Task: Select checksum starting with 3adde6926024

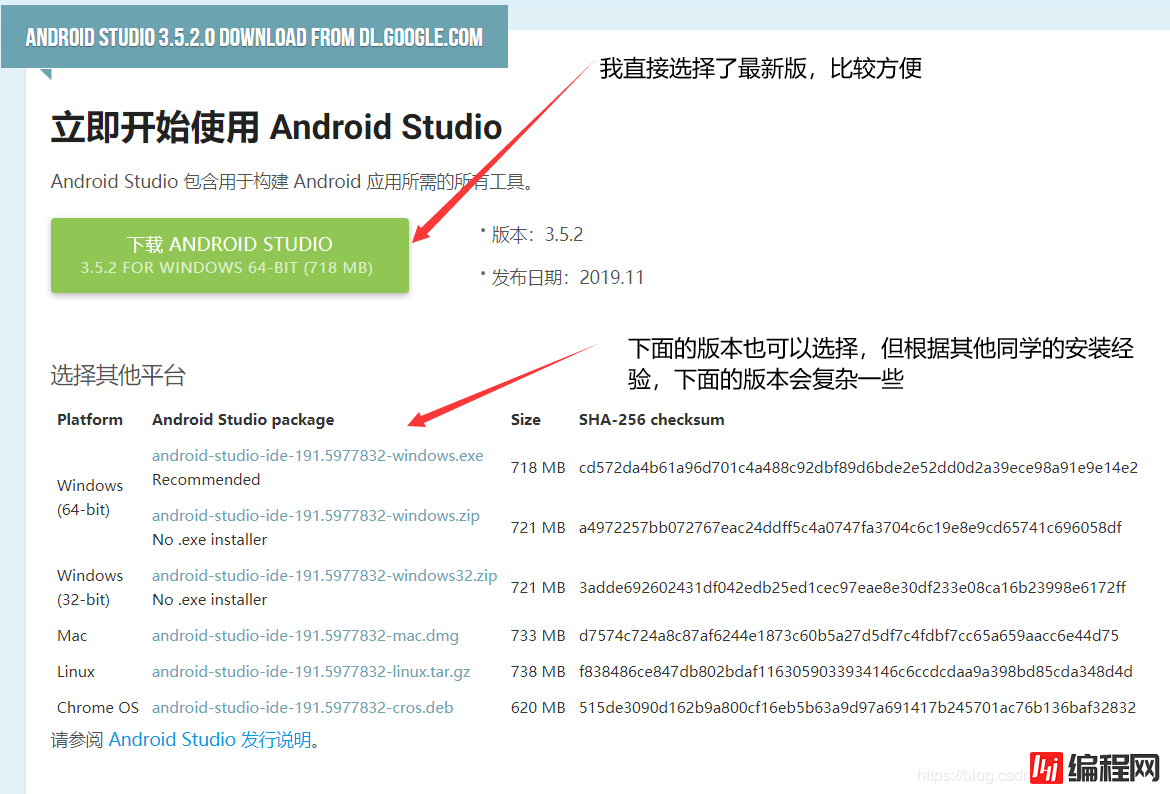Action: point(852,587)
